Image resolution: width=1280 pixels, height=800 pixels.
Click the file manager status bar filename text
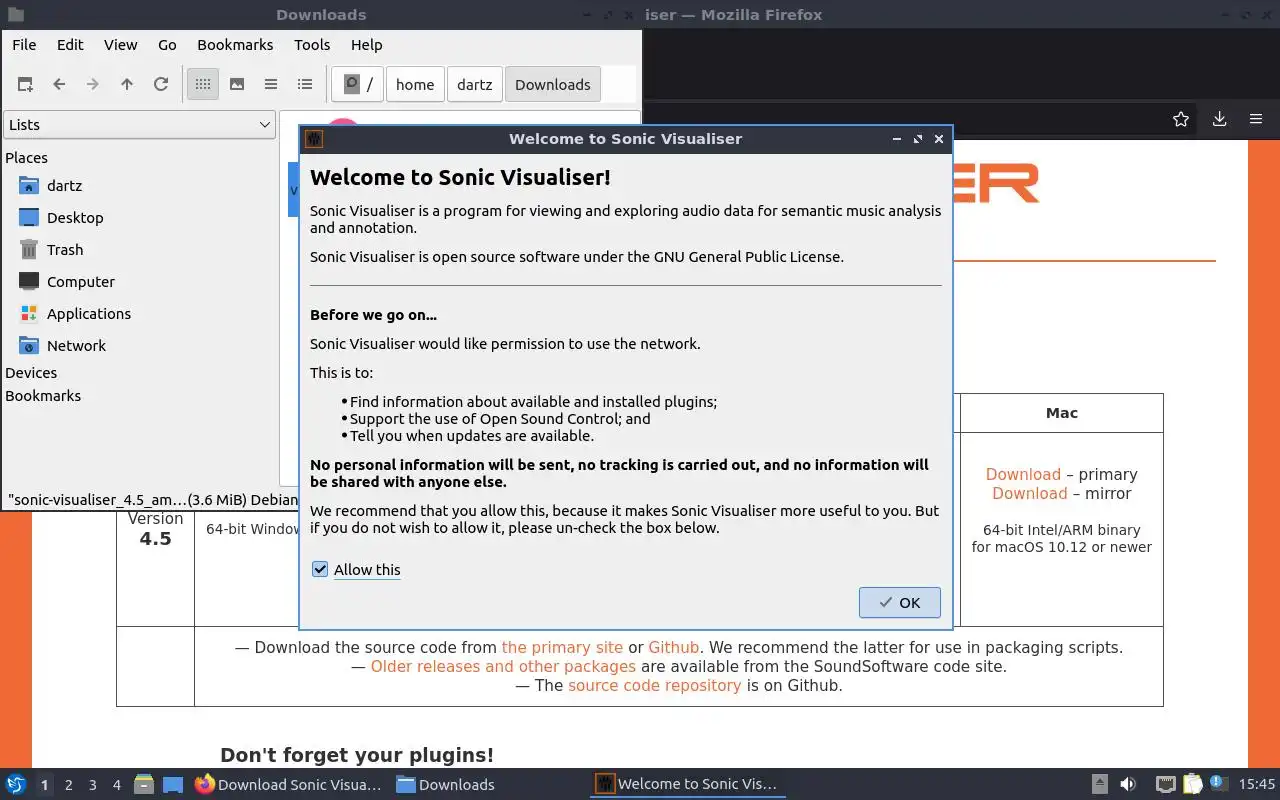[152, 499]
